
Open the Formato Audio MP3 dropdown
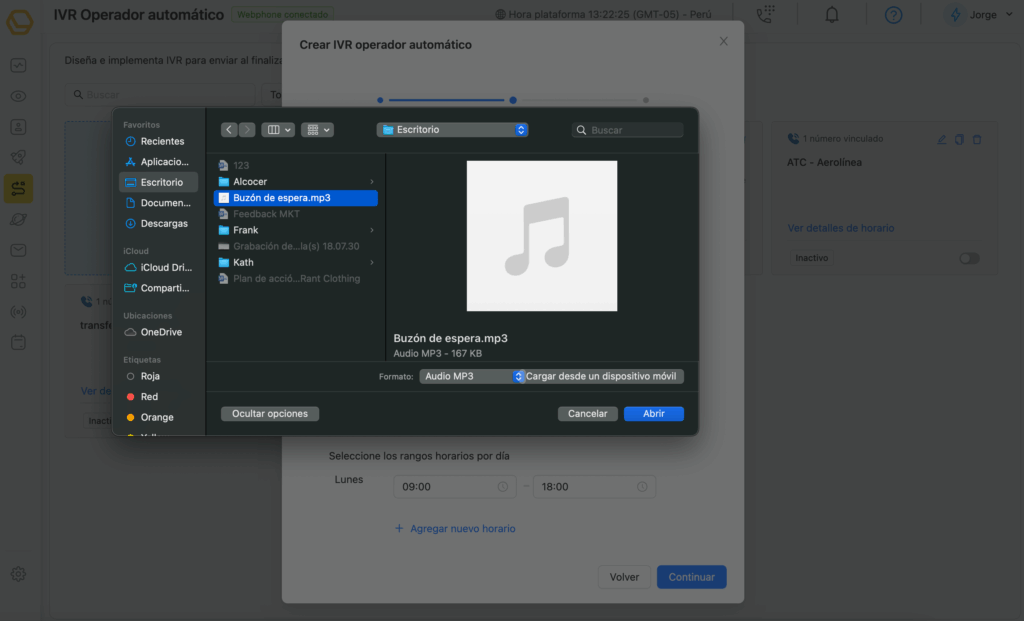click(472, 377)
